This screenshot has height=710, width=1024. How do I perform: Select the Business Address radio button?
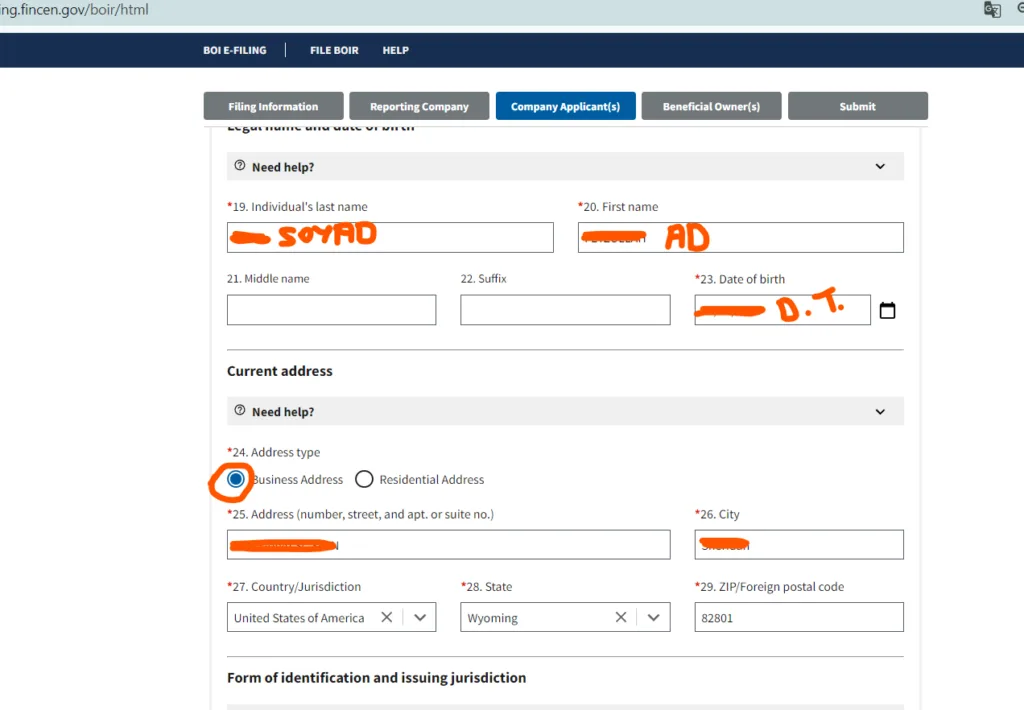pyautogui.click(x=236, y=480)
